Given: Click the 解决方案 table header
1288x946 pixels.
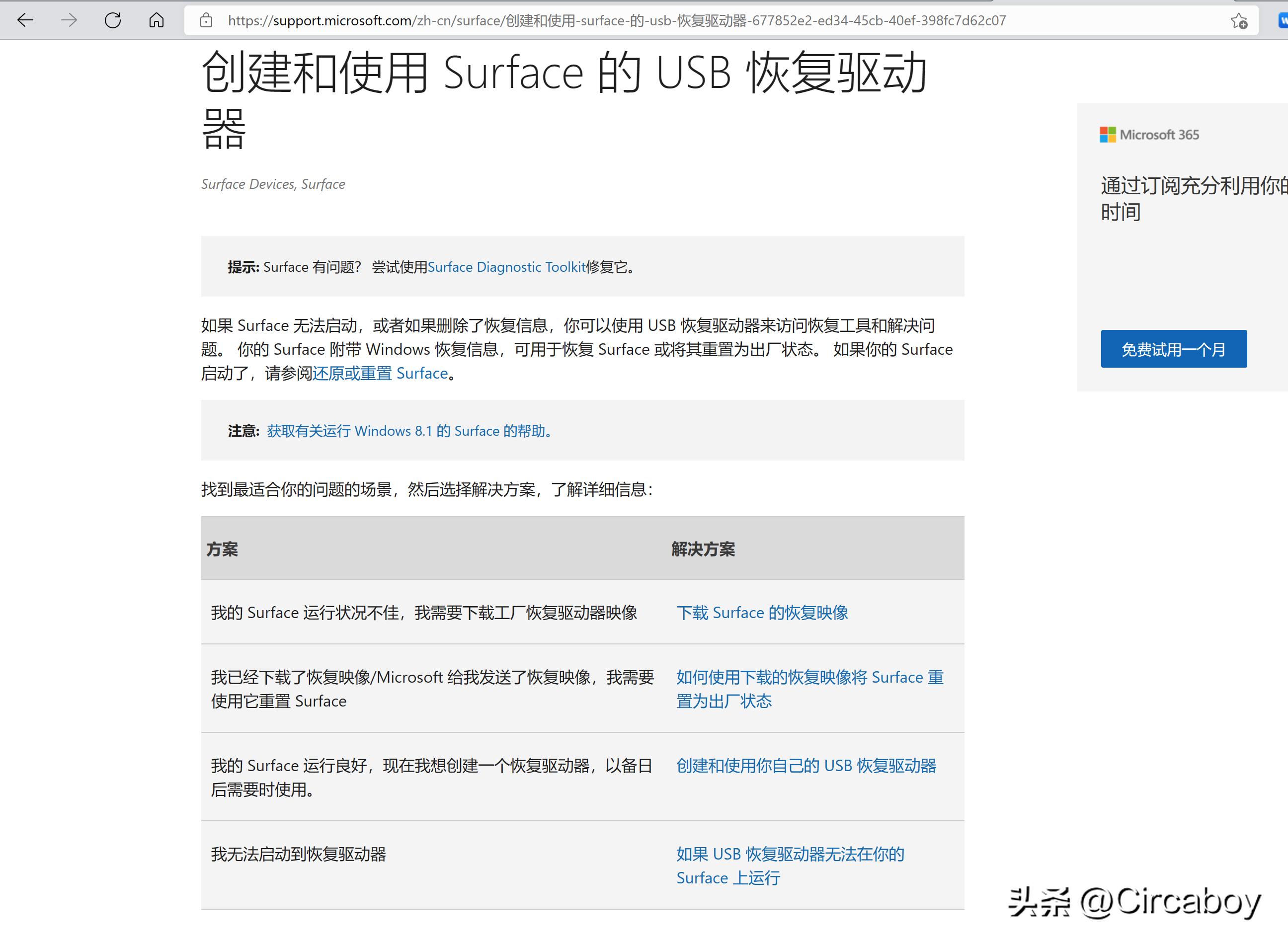Looking at the screenshot, I should (x=703, y=549).
